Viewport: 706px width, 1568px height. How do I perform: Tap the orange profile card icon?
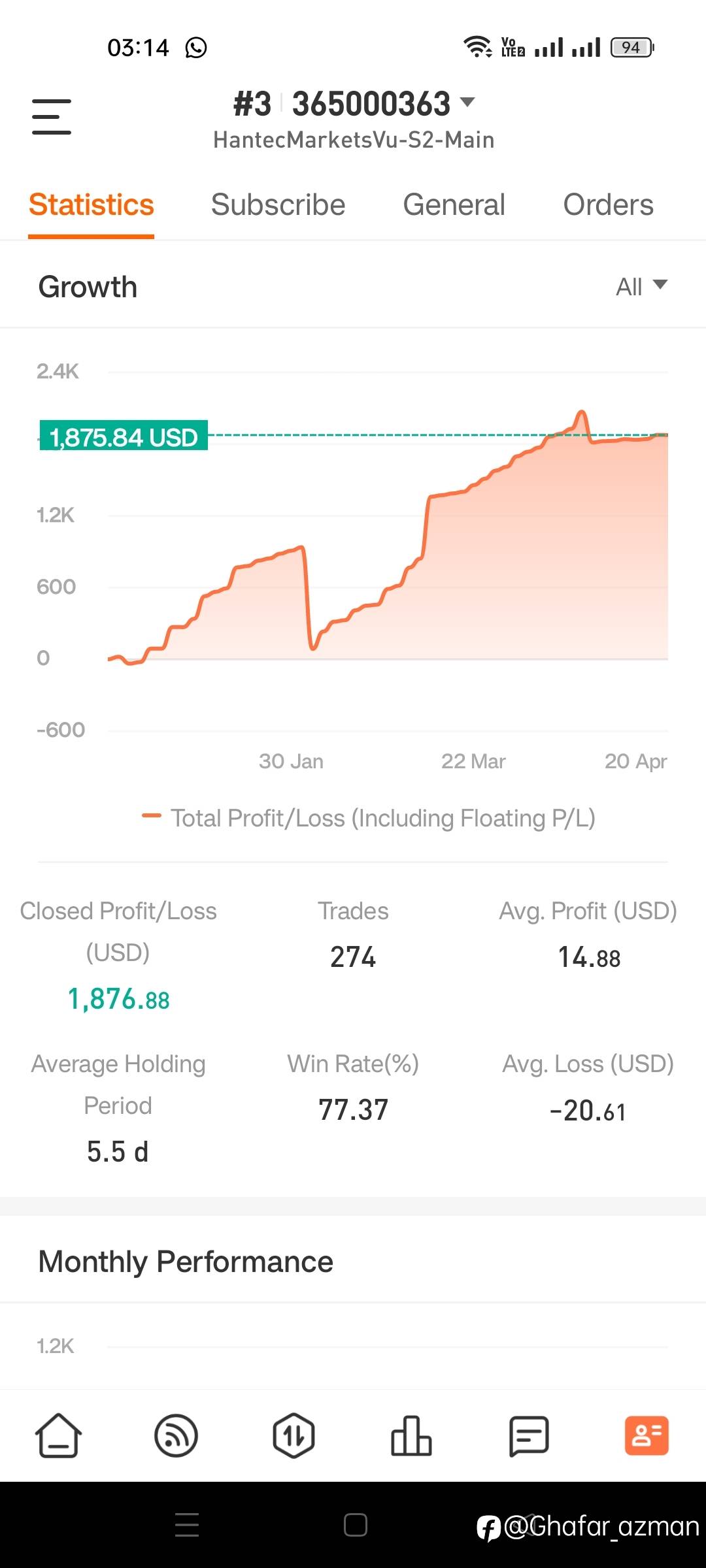[647, 1435]
